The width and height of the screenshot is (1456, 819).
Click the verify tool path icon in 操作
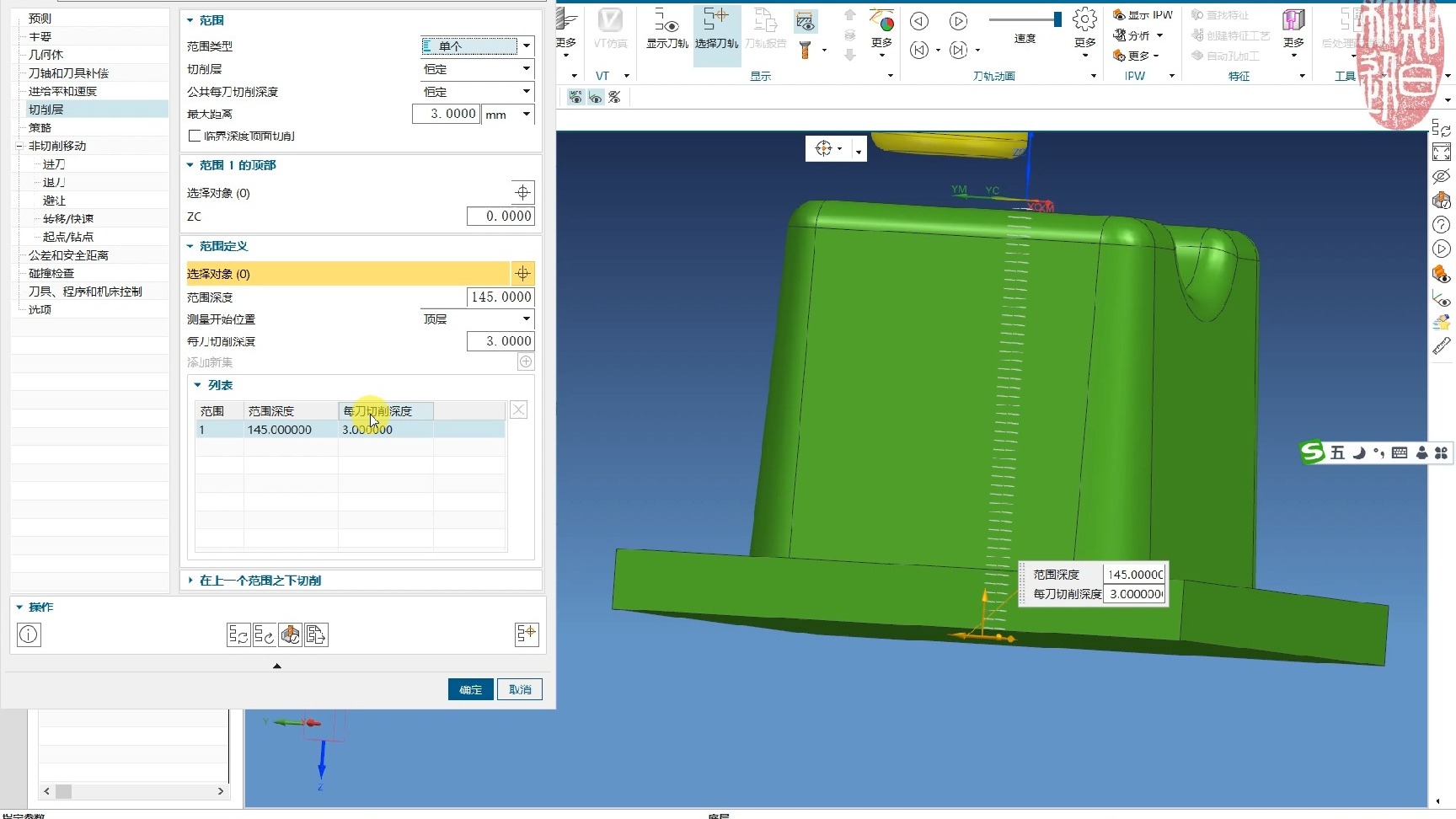click(291, 634)
